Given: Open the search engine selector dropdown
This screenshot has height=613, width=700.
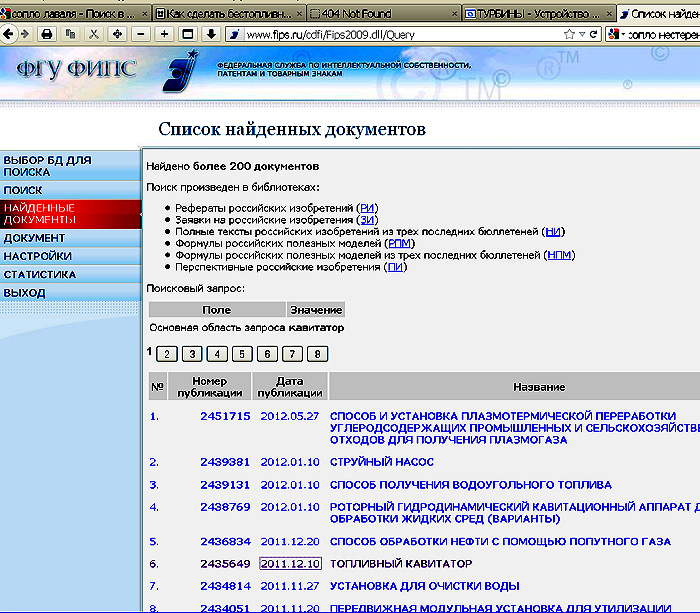Looking at the screenshot, I should tap(617, 34).
